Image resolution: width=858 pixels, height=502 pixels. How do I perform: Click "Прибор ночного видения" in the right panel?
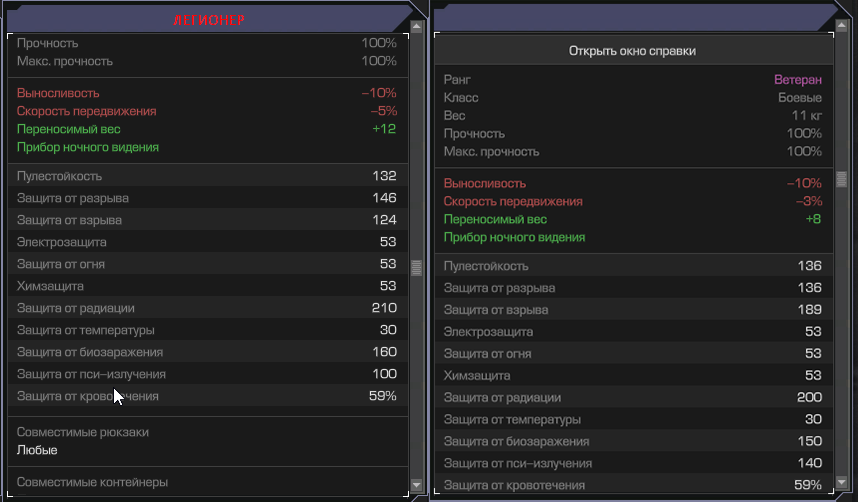tap(515, 238)
